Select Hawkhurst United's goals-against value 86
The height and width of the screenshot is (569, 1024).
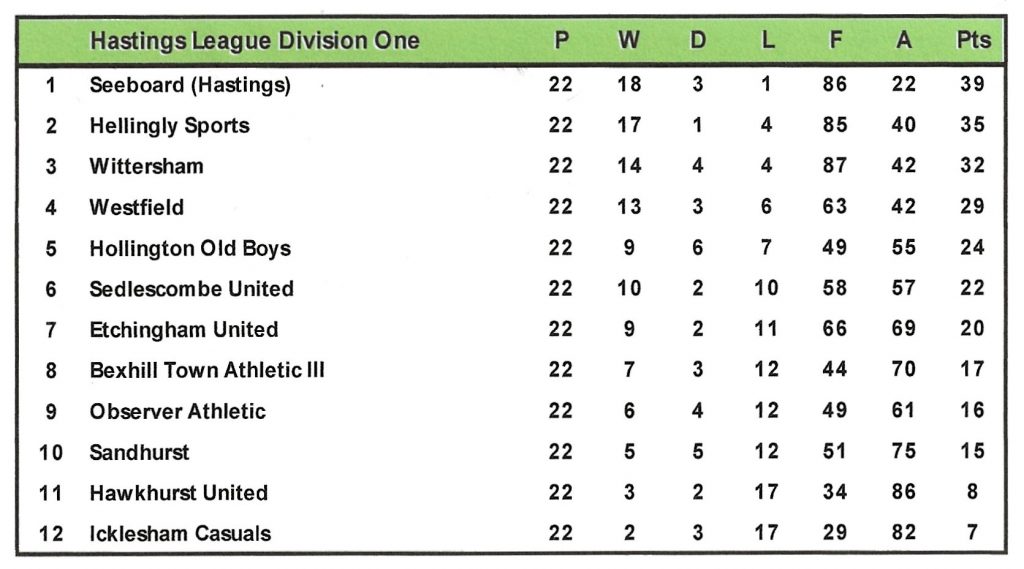point(904,493)
